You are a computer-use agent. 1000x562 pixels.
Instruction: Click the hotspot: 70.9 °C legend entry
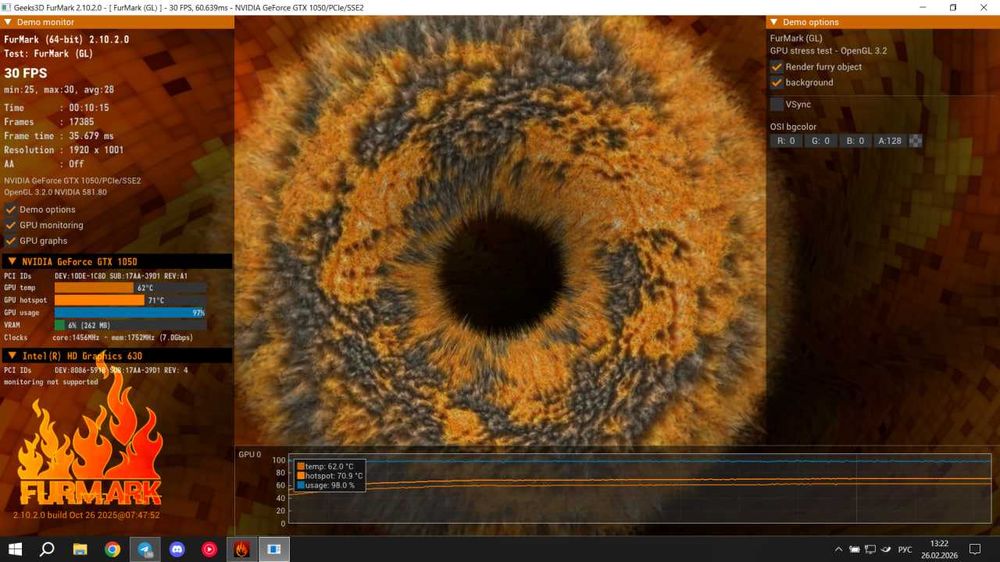pyautogui.click(x=330, y=476)
